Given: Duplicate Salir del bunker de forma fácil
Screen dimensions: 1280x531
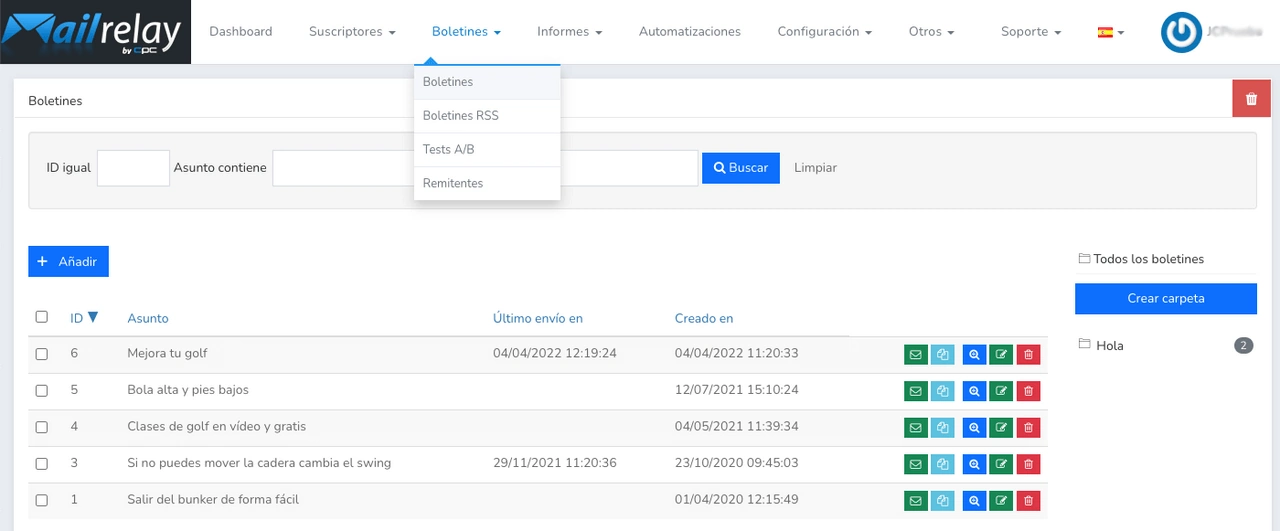Looking at the screenshot, I should click(943, 501).
